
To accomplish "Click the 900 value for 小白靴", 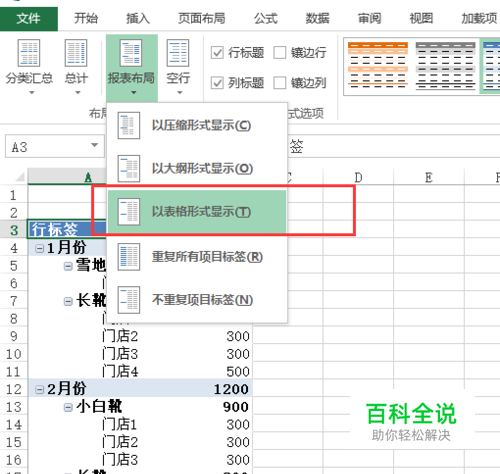I will 236,407.
